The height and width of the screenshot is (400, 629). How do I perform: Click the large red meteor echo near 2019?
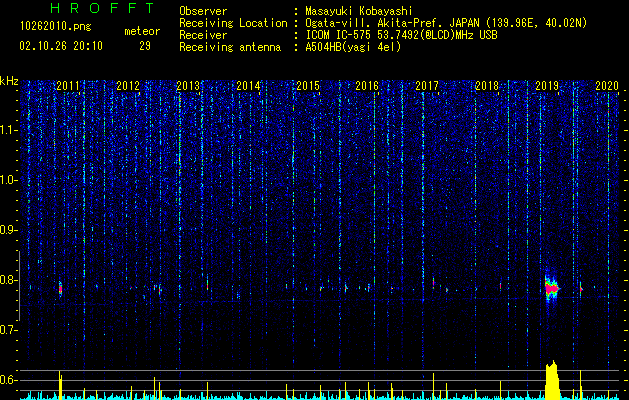[x=552, y=288]
